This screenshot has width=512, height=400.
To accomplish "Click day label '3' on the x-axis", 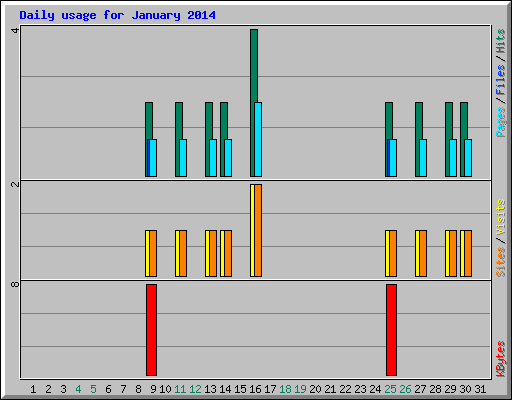I will 63,389.
